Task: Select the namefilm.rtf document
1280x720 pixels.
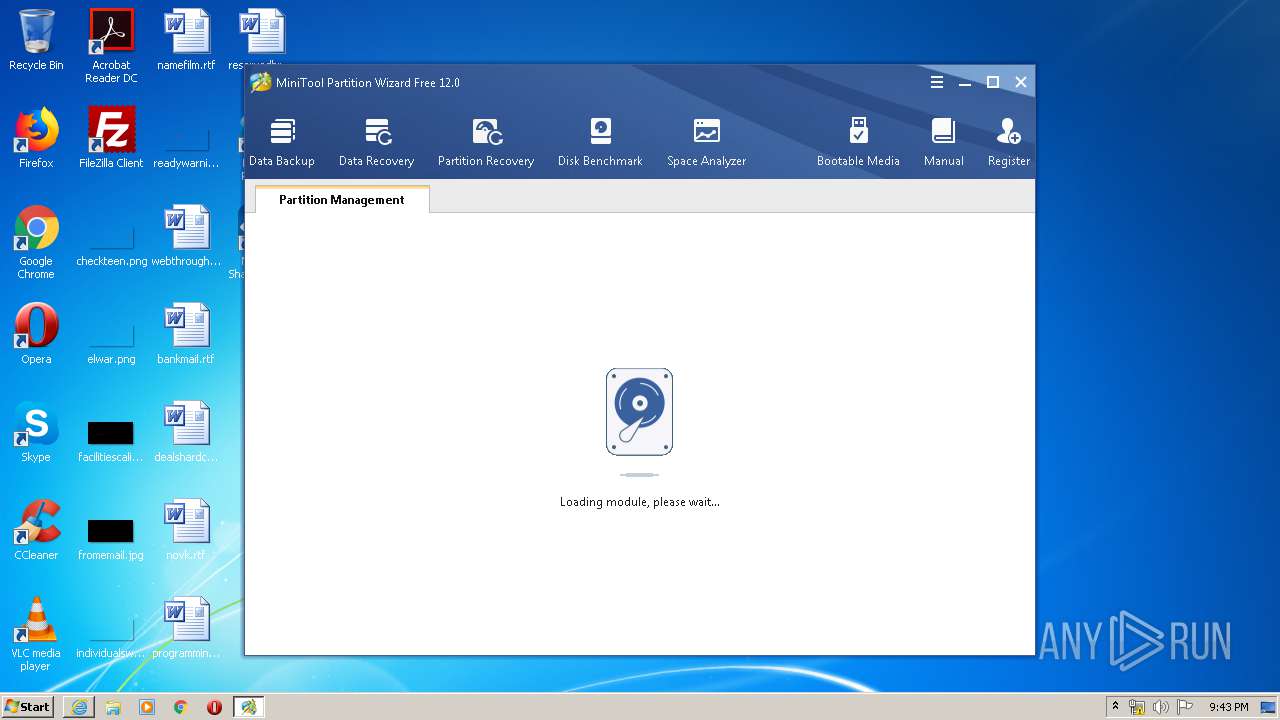Action: (x=186, y=40)
